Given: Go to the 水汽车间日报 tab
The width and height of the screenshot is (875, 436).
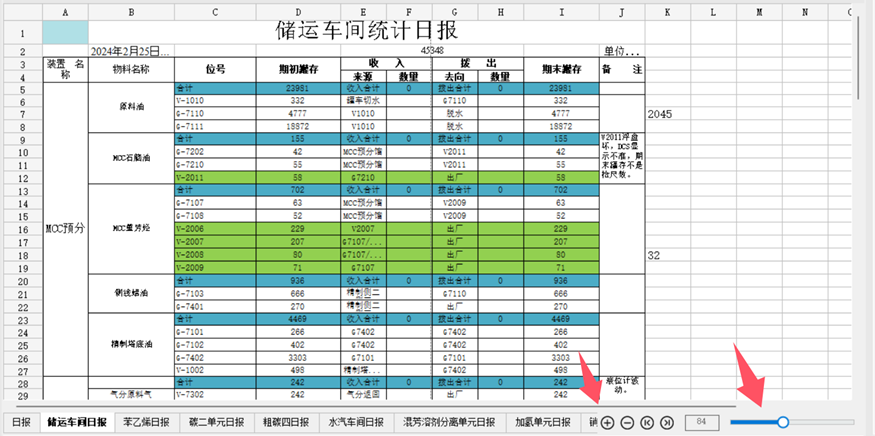Looking at the screenshot, I should point(357,422).
